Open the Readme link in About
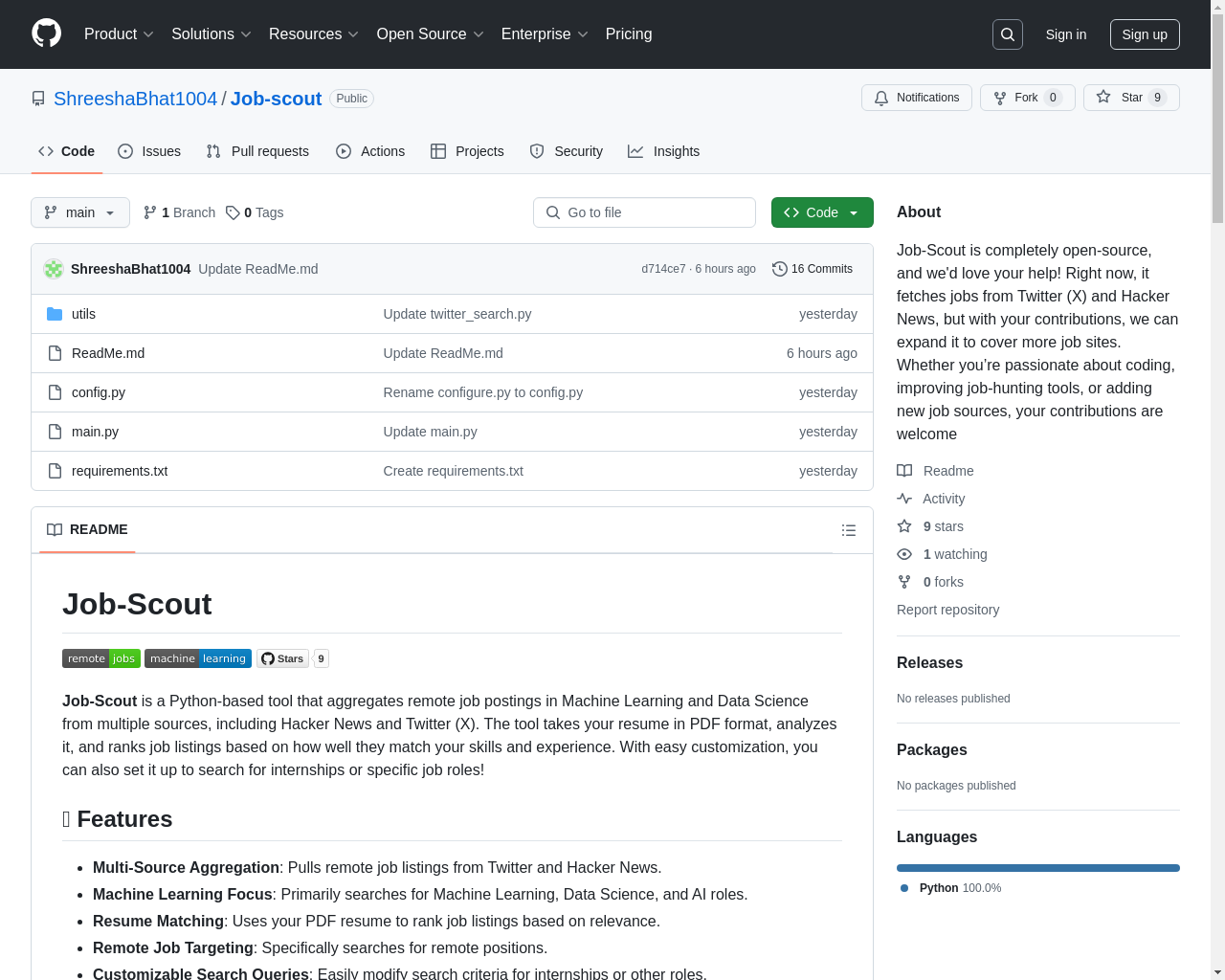 [935, 471]
